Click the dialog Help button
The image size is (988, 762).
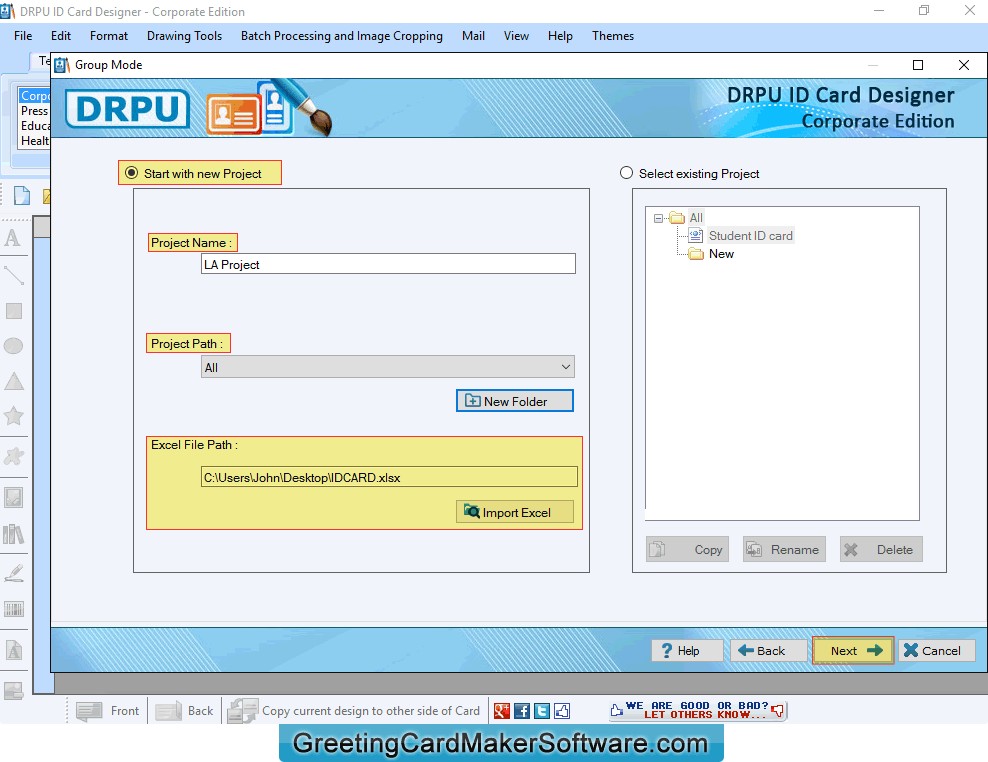coord(687,650)
